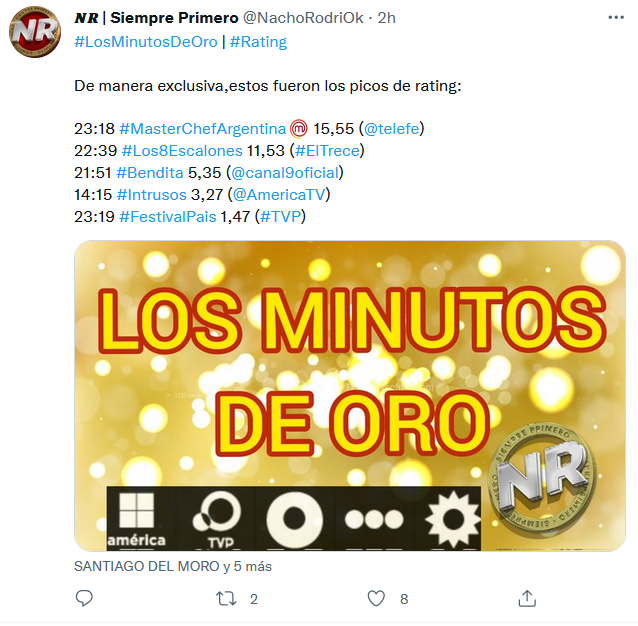This screenshot has height=626, width=638.
Task: Open the Los Minutos de Oro image
Action: point(350,396)
